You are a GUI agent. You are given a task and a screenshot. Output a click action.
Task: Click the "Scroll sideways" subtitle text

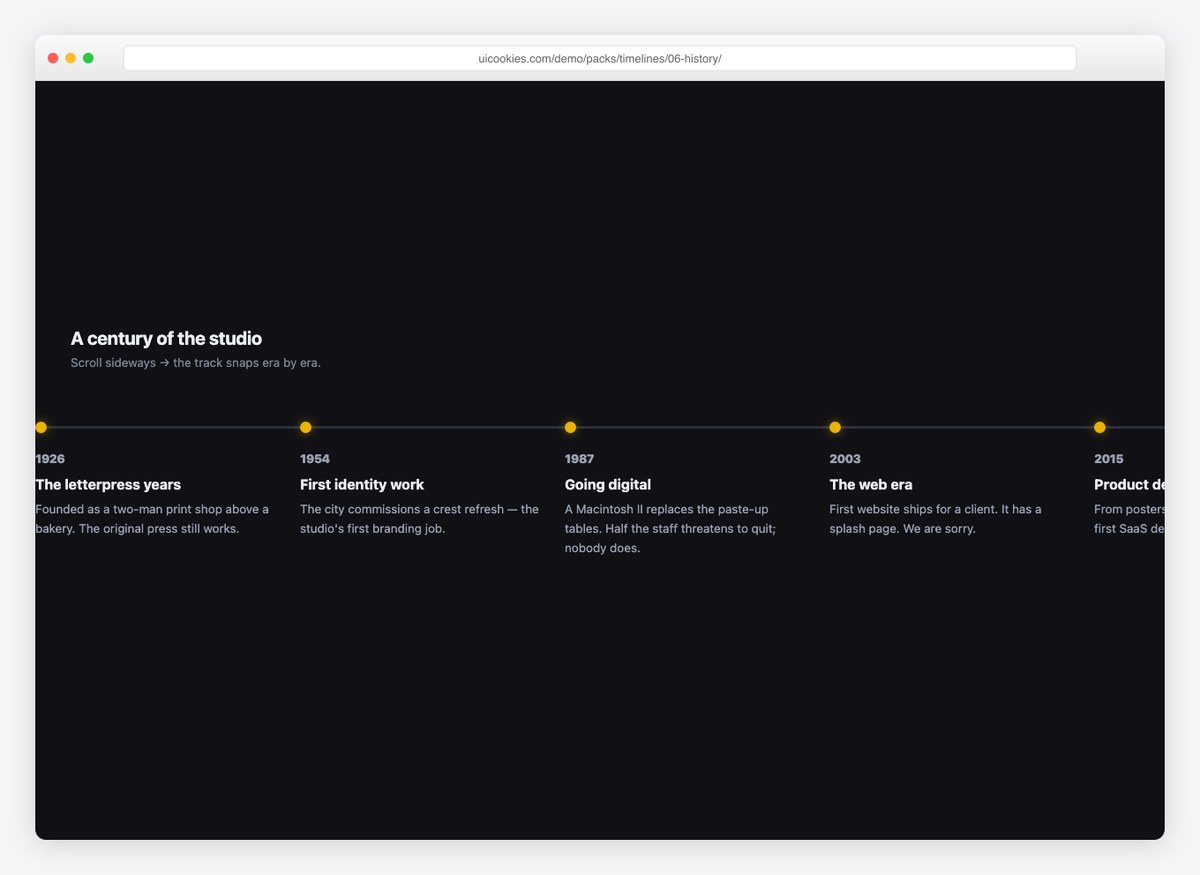tap(196, 363)
